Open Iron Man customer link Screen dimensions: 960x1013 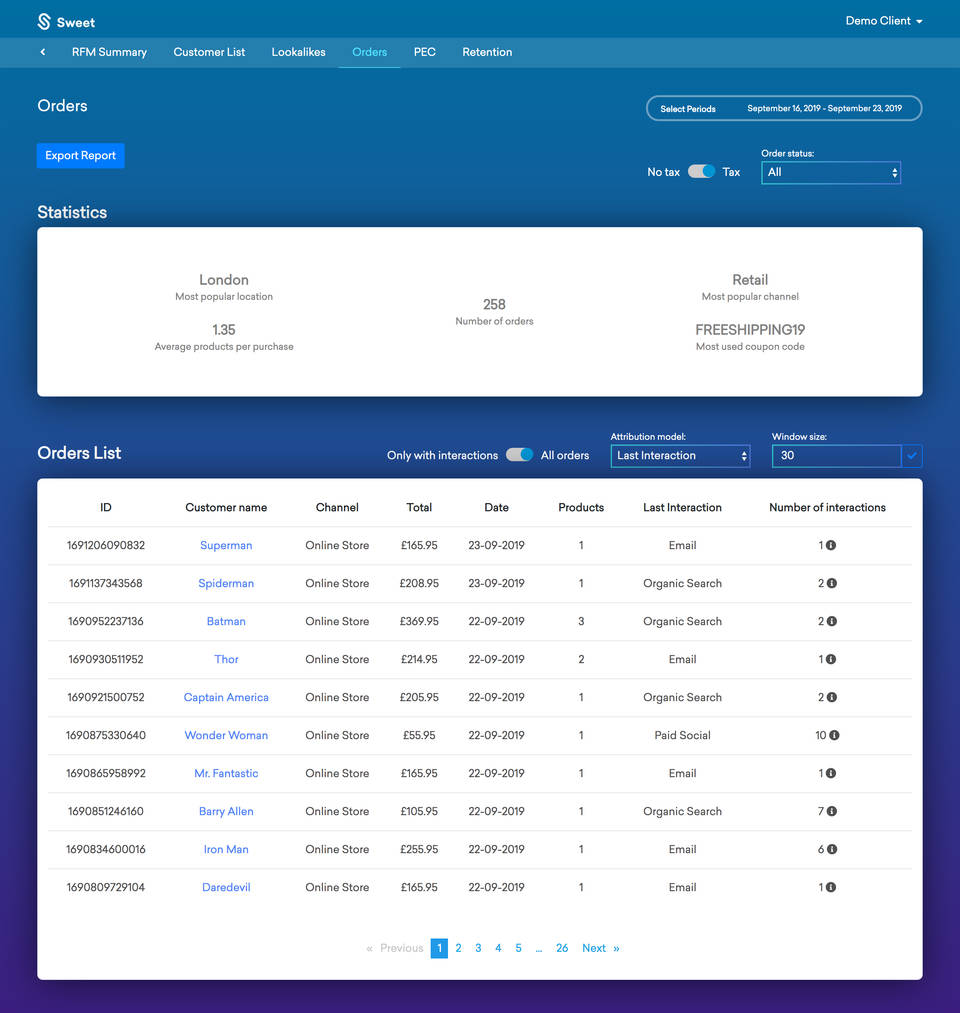226,850
